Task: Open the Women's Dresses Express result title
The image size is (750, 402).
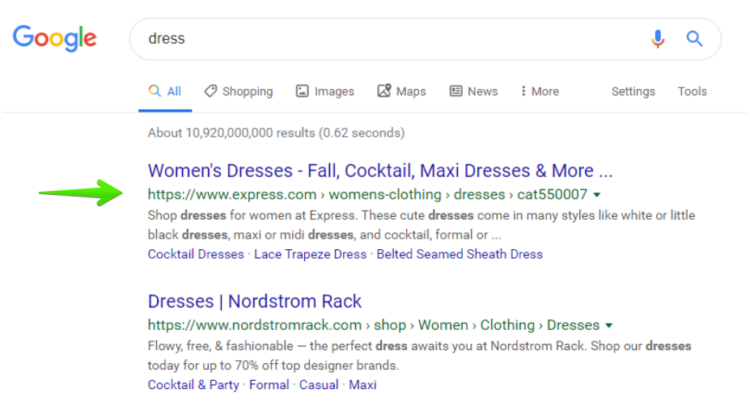Action: 379,170
